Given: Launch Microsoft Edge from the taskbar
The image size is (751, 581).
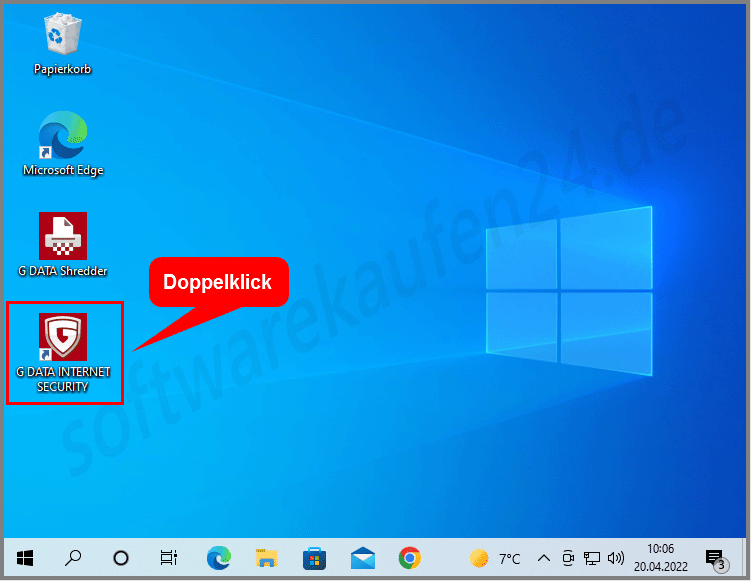Looking at the screenshot, I should [218, 558].
